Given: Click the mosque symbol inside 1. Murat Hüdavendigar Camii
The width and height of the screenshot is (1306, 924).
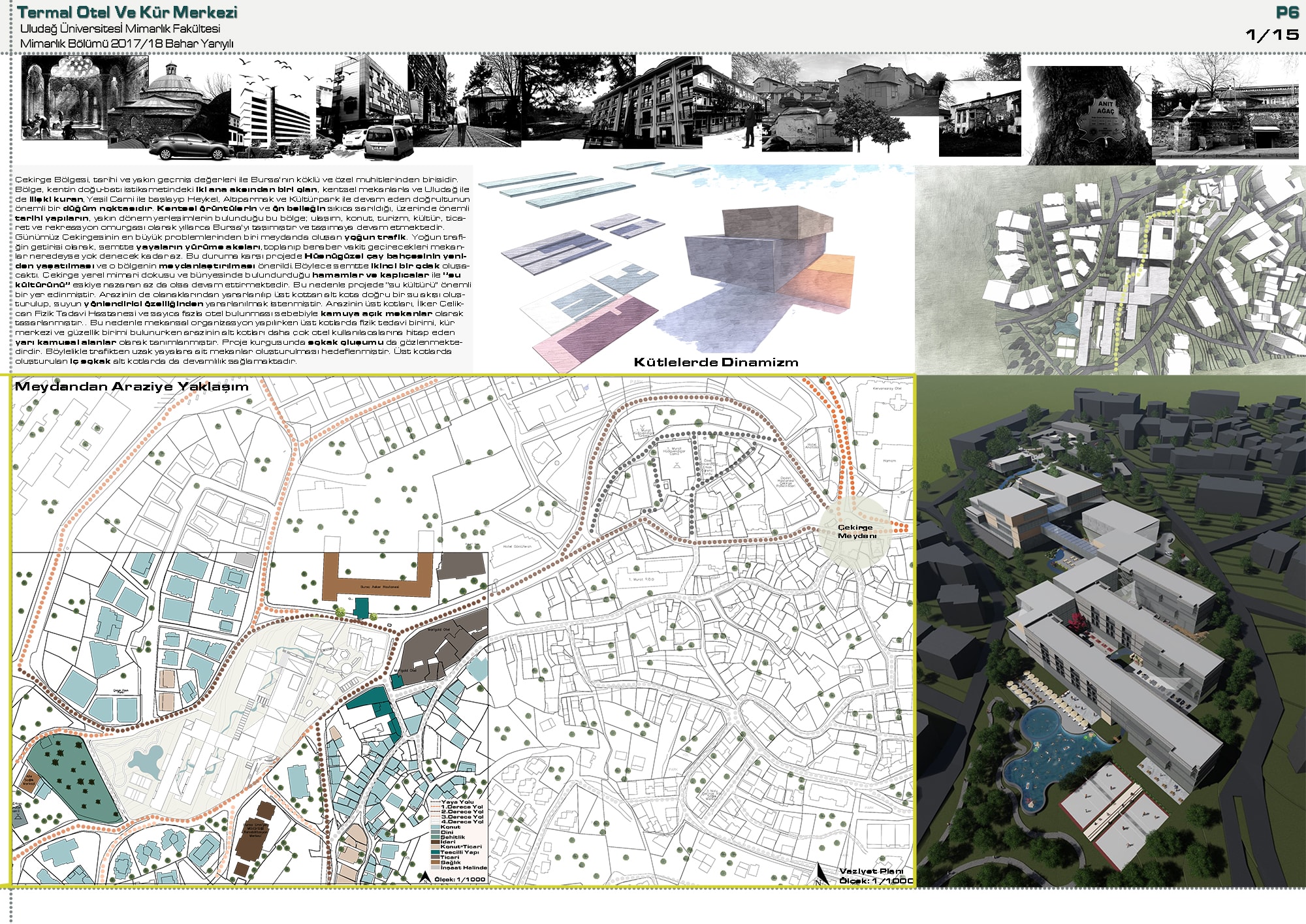Looking at the screenshot, I should pyautogui.click(x=677, y=466).
